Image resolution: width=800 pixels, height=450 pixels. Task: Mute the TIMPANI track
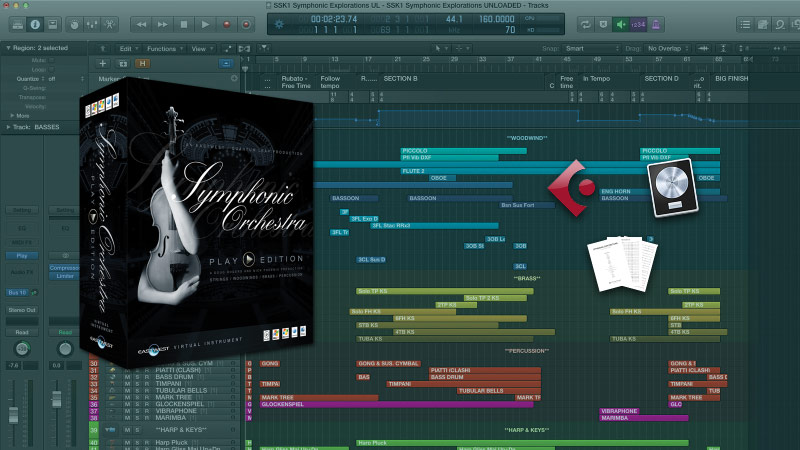(127, 384)
